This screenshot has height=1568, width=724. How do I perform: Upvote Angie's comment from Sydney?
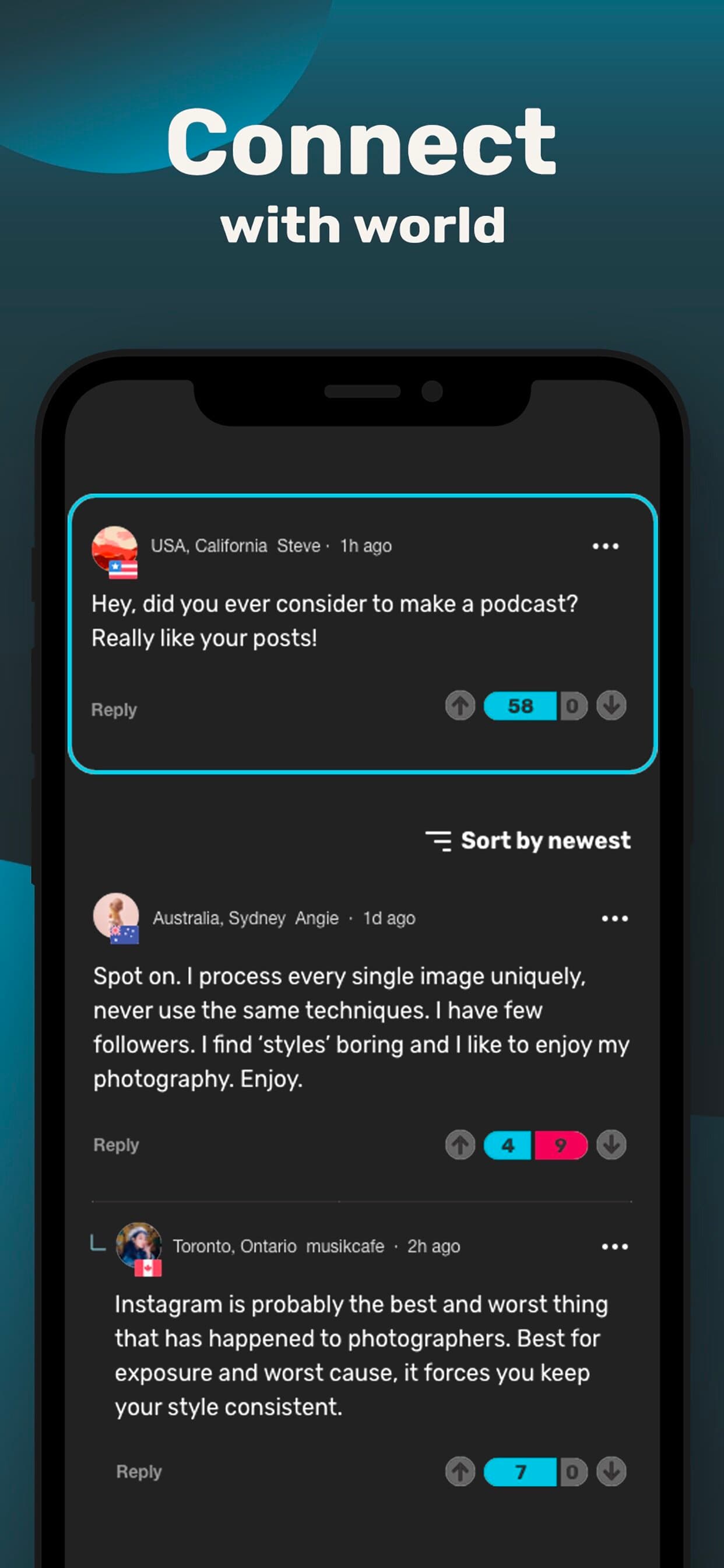pos(460,1145)
